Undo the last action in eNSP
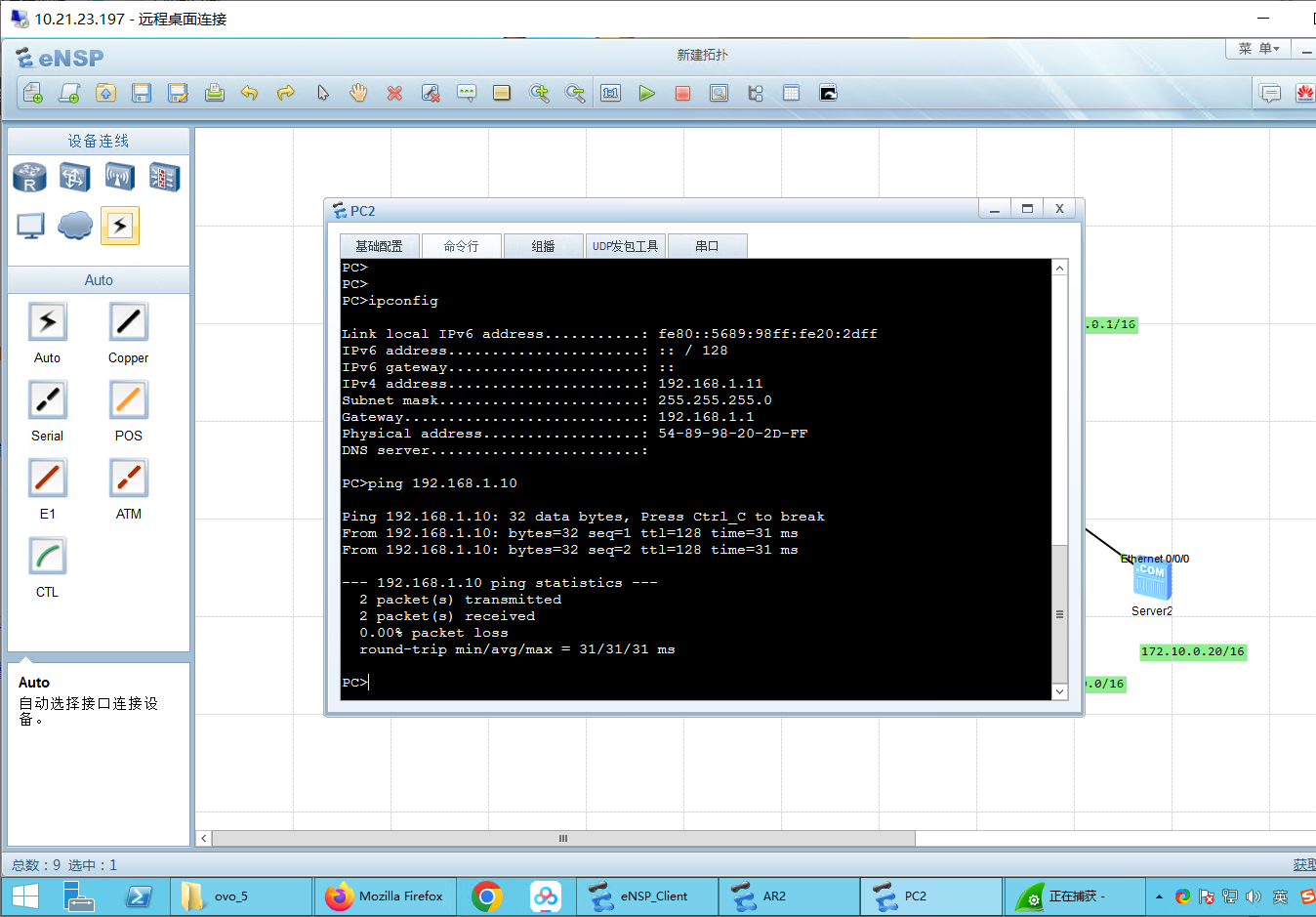Screen dimensions: 1316x917 [250, 93]
